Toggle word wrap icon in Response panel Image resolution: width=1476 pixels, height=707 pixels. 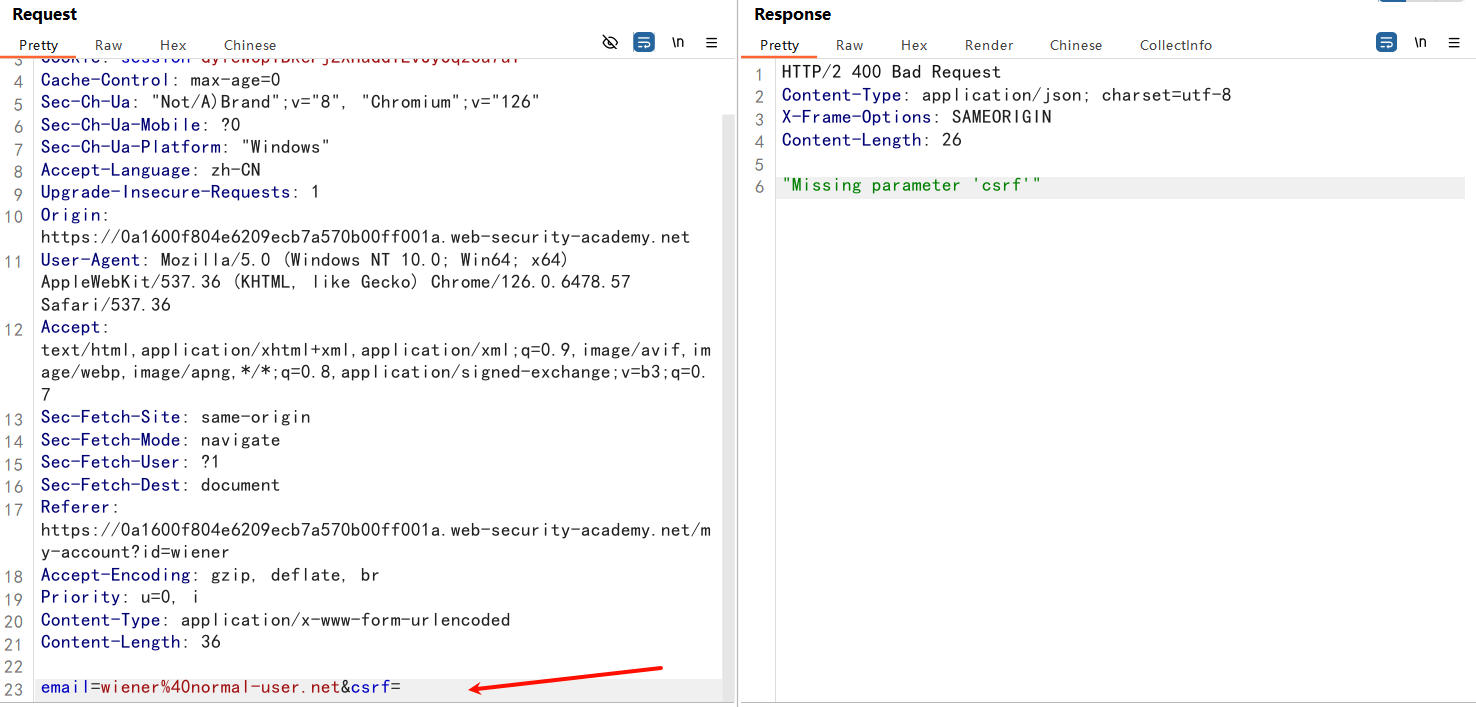(x=1386, y=42)
